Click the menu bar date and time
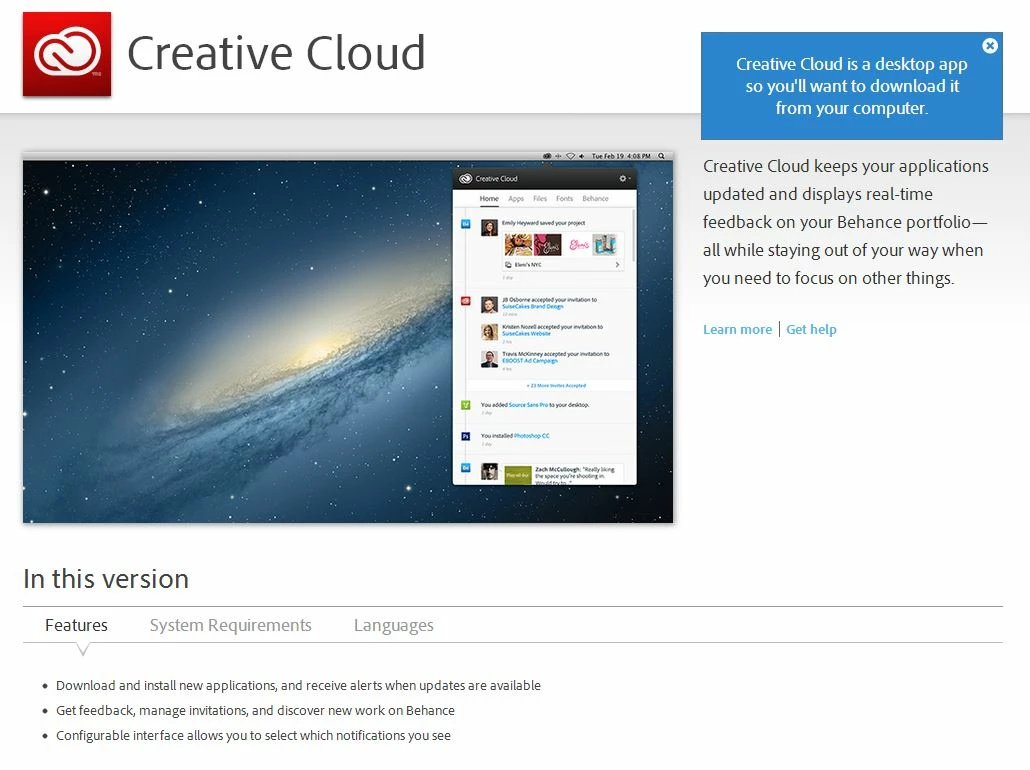Image resolution: width=1030 pixels, height=770 pixels. click(x=621, y=156)
